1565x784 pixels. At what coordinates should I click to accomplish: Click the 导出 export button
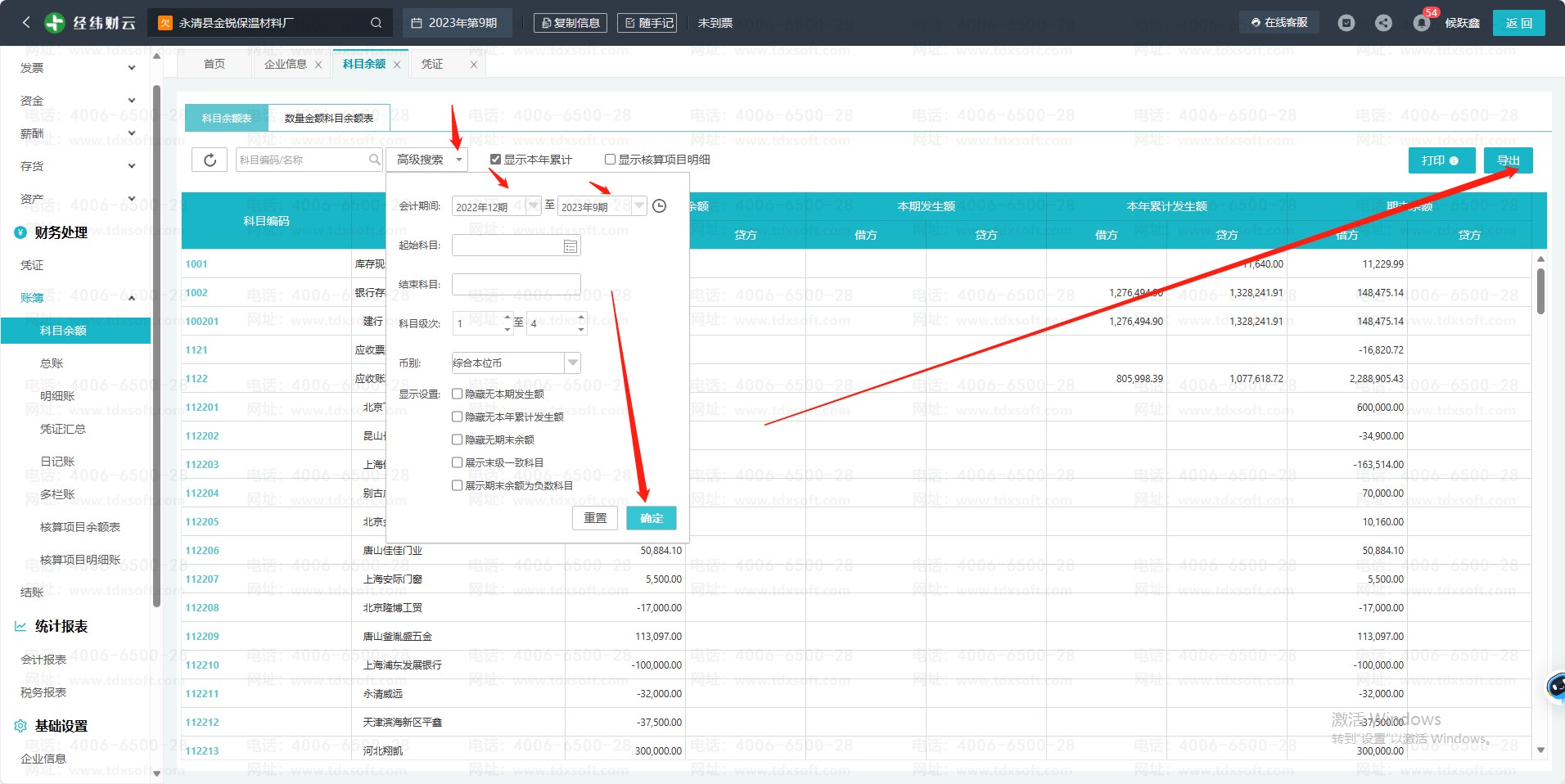[1508, 160]
